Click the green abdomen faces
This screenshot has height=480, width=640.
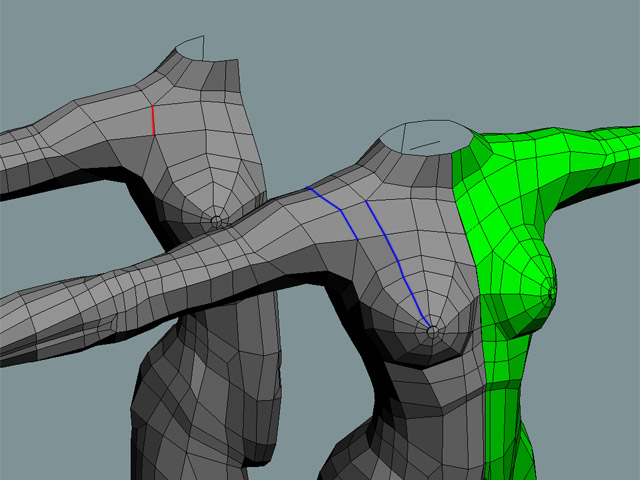(x=505, y=400)
